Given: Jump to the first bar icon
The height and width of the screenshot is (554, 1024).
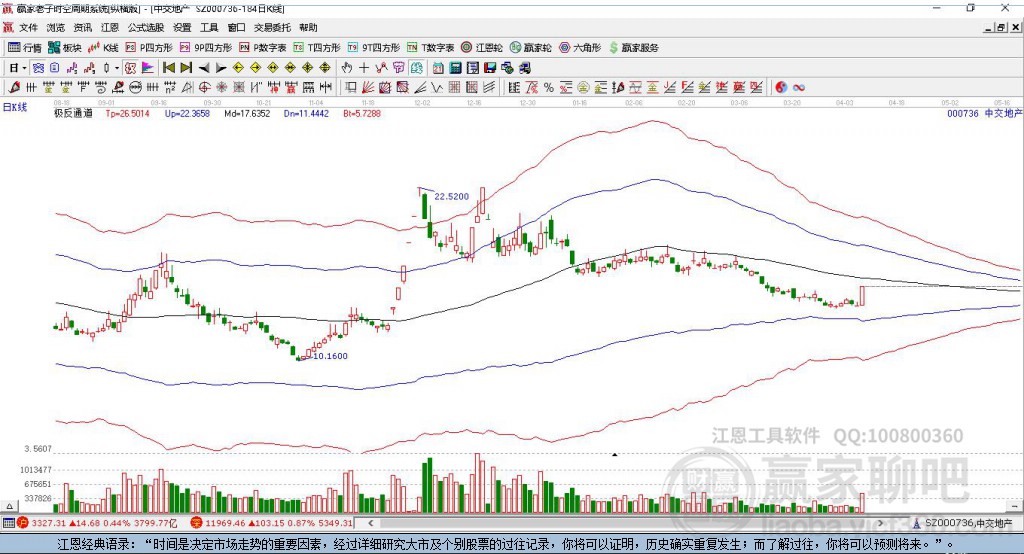Looking at the screenshot, I should pos(168,68).
